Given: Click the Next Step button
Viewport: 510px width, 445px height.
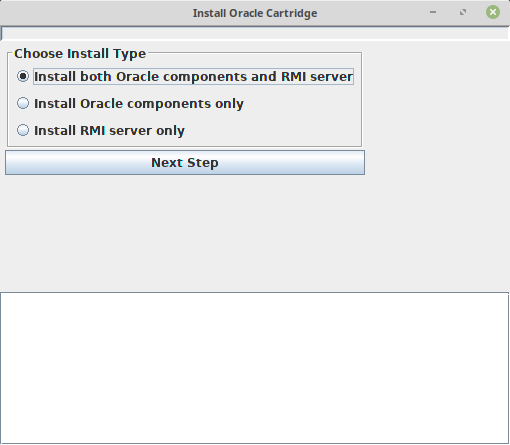Looking at the screenshot, I should 185,162.
